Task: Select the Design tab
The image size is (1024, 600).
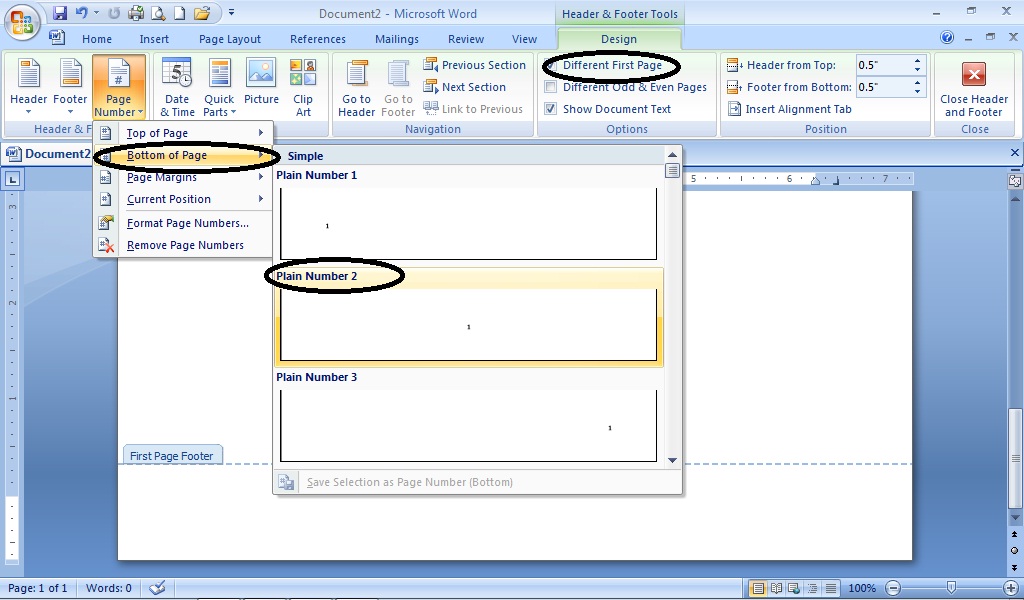Action: point(618,39)
